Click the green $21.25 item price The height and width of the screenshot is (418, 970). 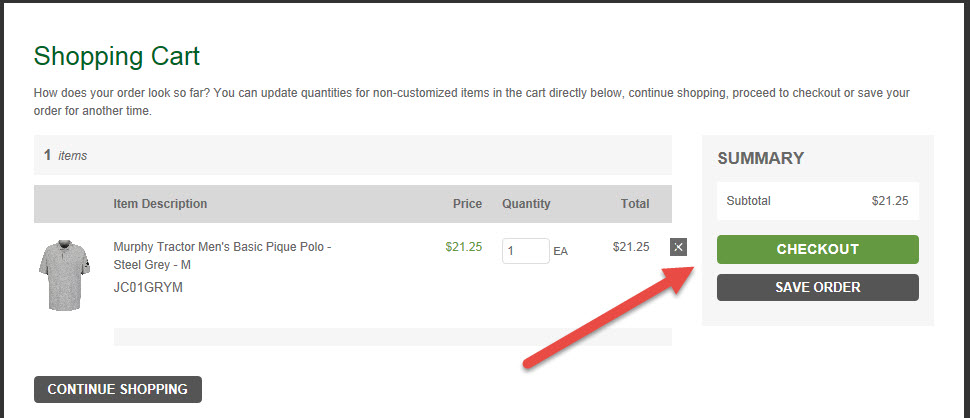(464, 247)
